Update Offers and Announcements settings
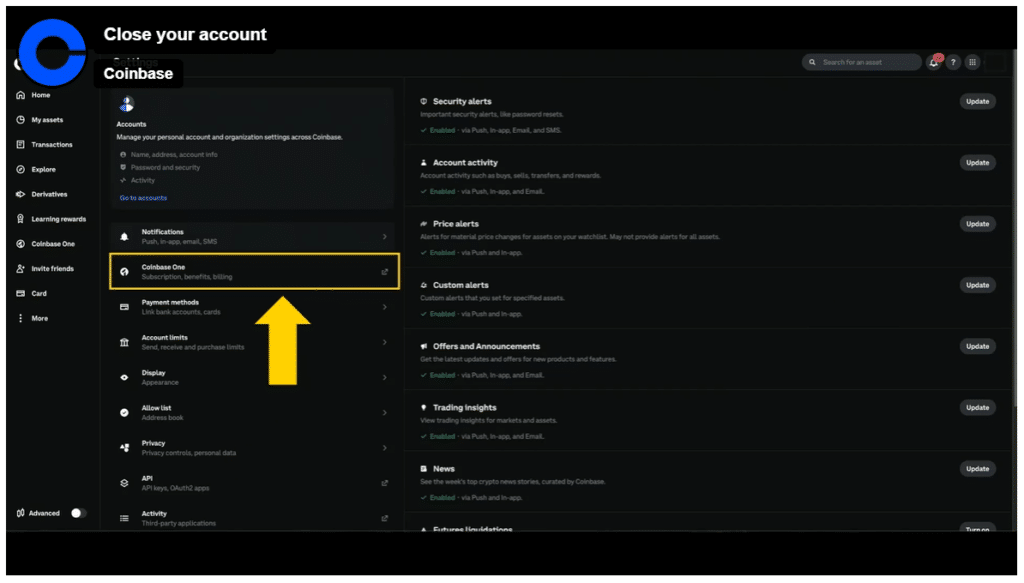1024x583 pixels. coord(978,347)
